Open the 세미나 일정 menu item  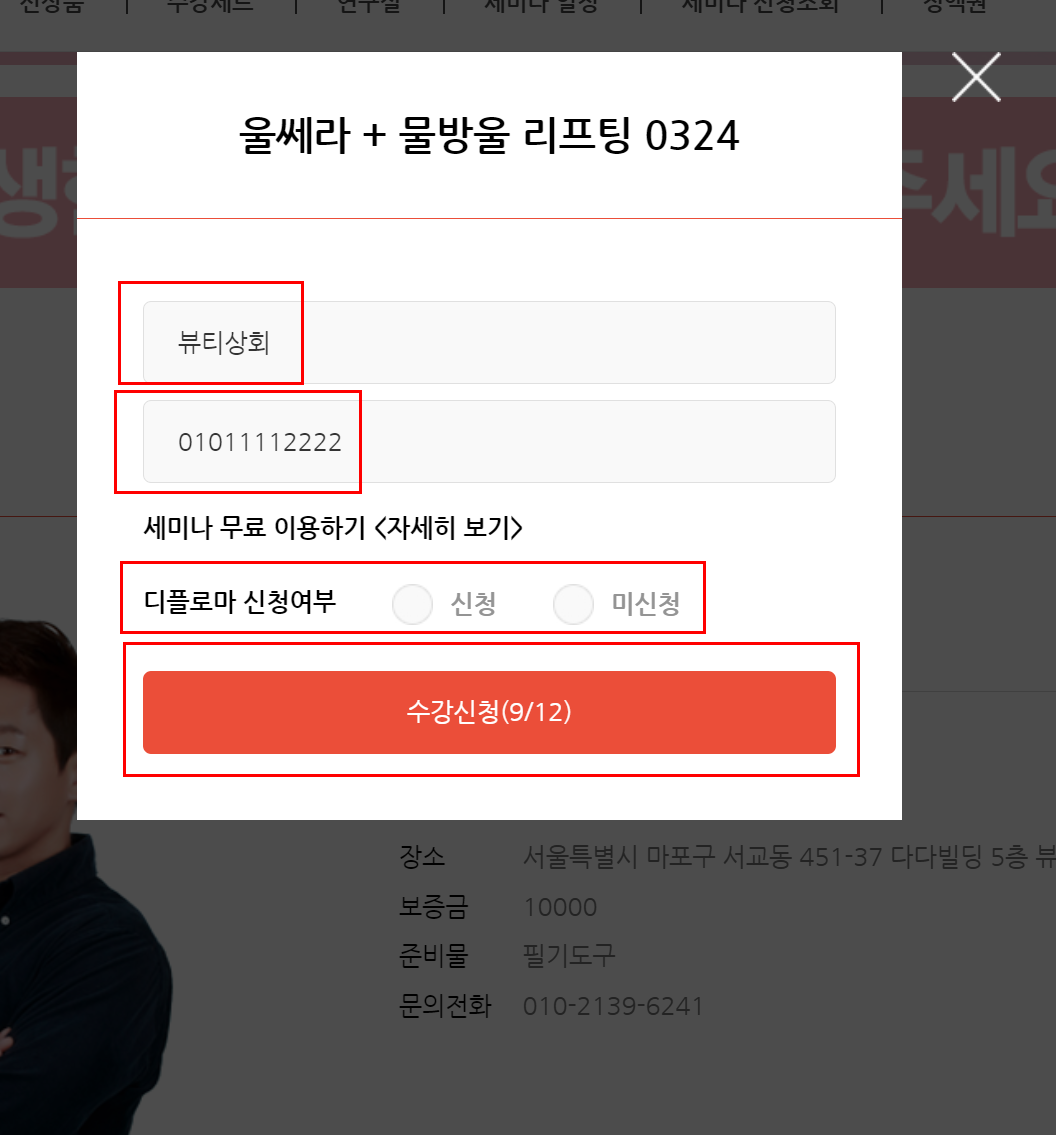tap(541, 6)
